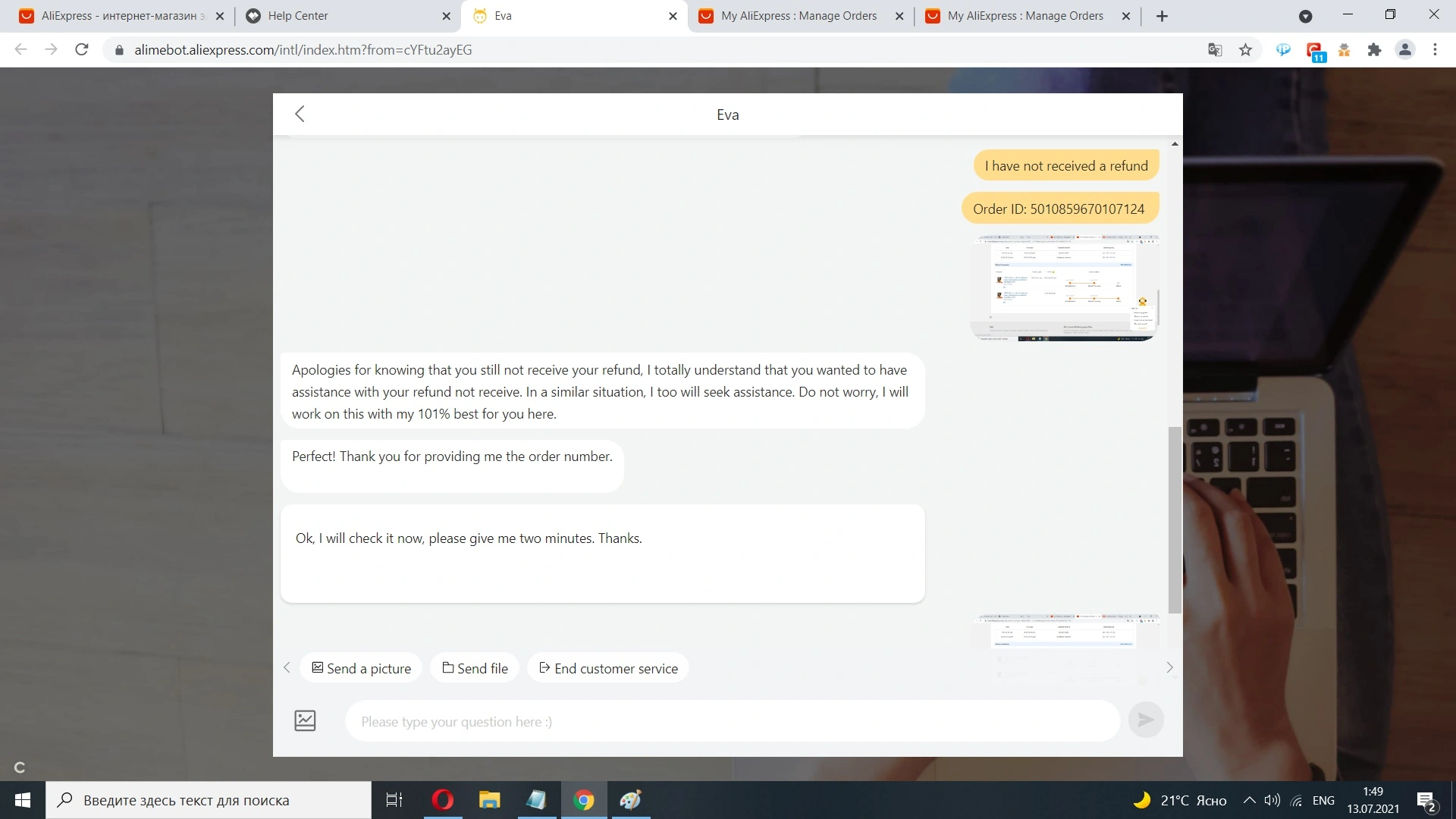Open the Windows Start menu
The height and width of the screenshot is (819, 1456).
tap(23, 800)
